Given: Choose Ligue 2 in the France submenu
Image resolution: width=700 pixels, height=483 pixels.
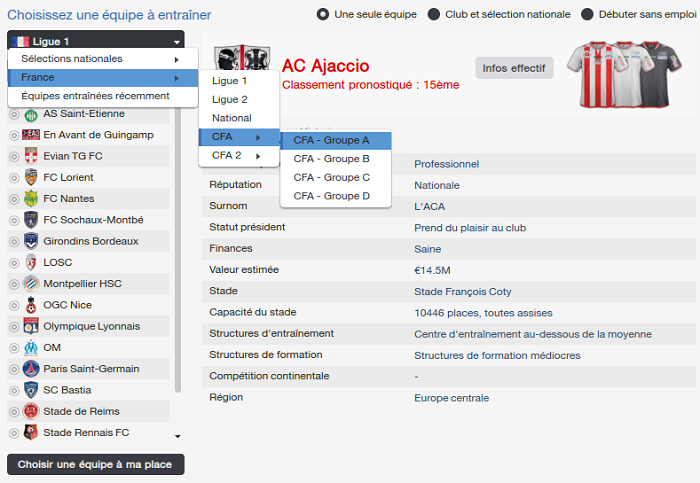Looking at the screenshot, I should pos(239,100).
